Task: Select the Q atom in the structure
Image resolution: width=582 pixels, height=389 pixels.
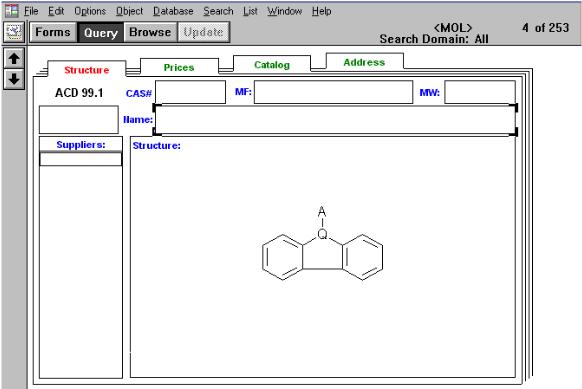Action: tap(322, 234)
